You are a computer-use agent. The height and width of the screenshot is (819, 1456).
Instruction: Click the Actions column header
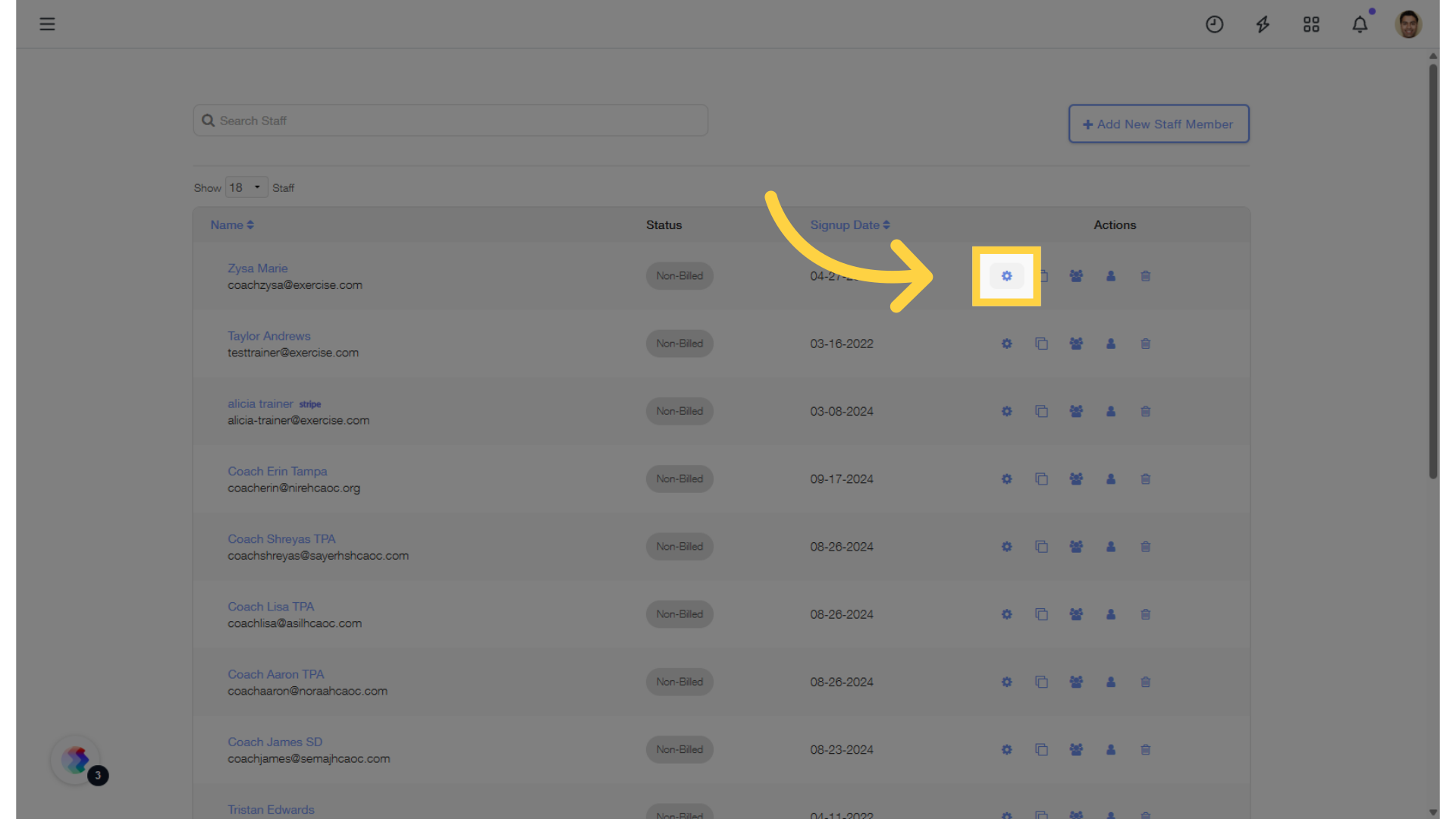(x=1115, y=225)
